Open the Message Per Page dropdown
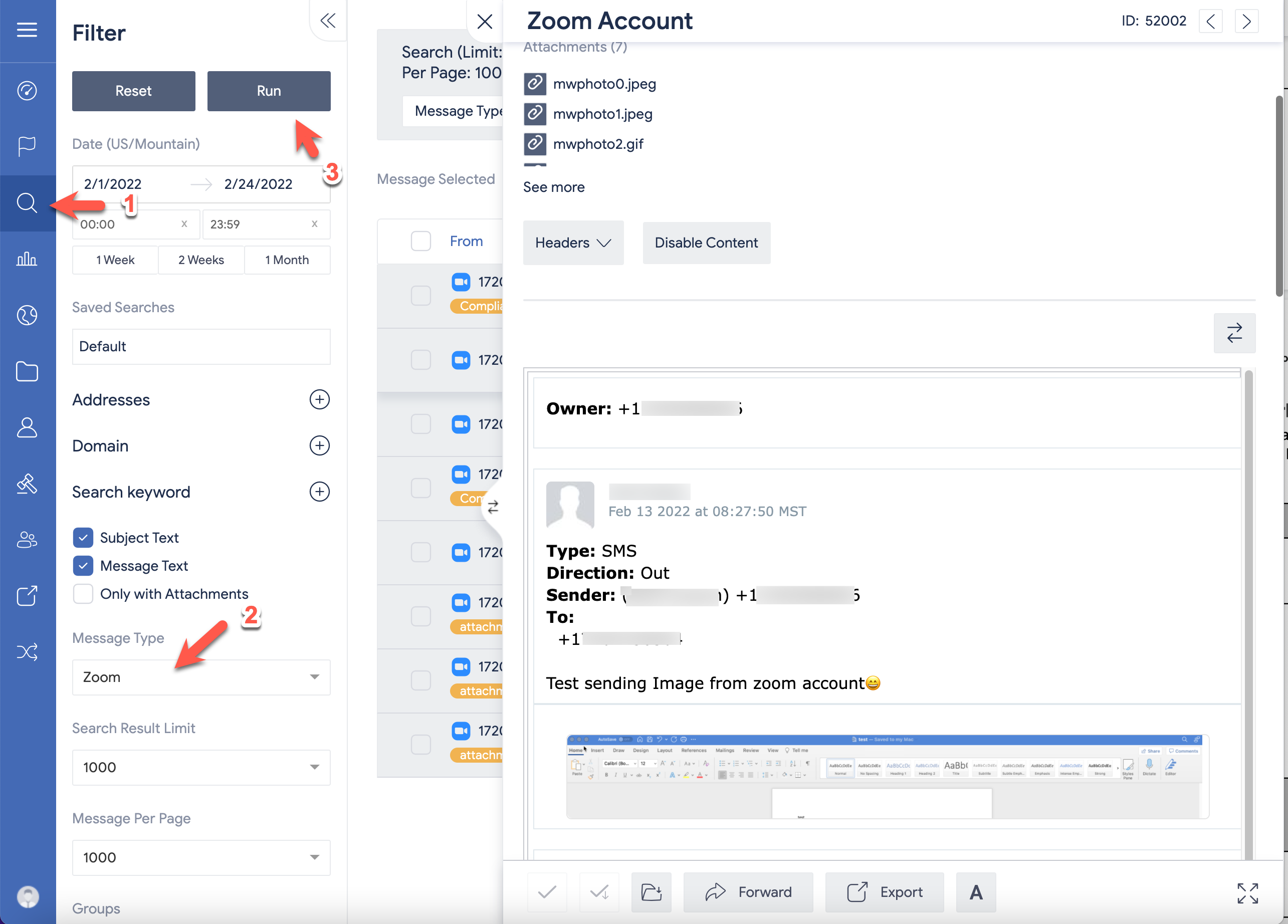This screenshot has height=924, width=1288. pos(201,857)
